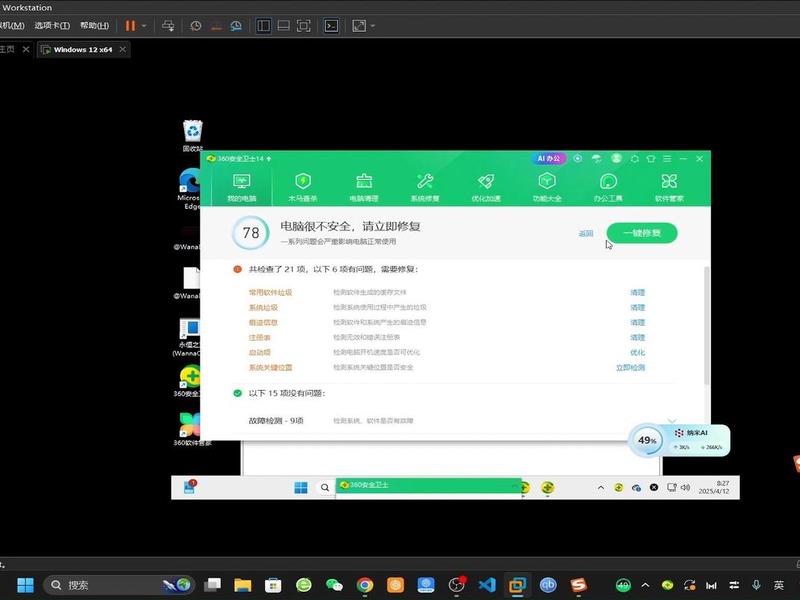
Task: Click umbrella icon in 360 title bar
Action: click(596, 159)
